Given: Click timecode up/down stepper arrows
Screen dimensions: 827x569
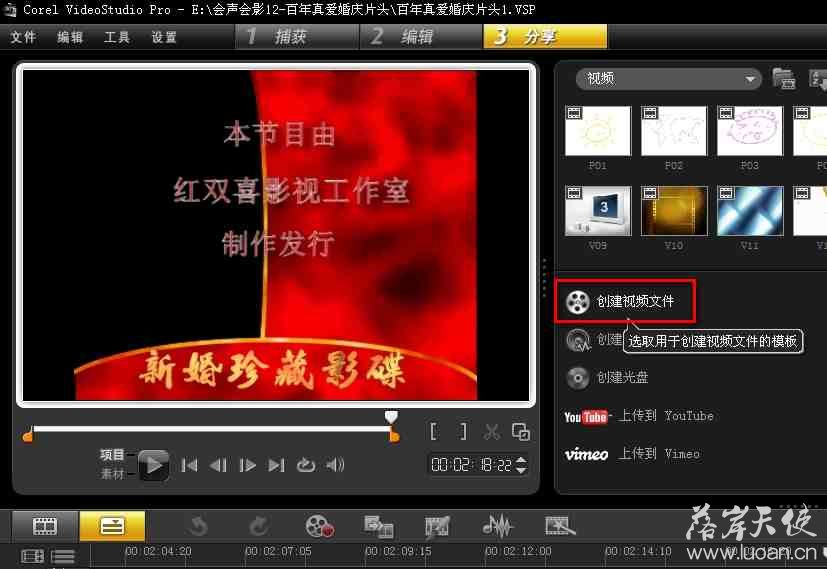Looking at the screenshot, I should point(519,465).
